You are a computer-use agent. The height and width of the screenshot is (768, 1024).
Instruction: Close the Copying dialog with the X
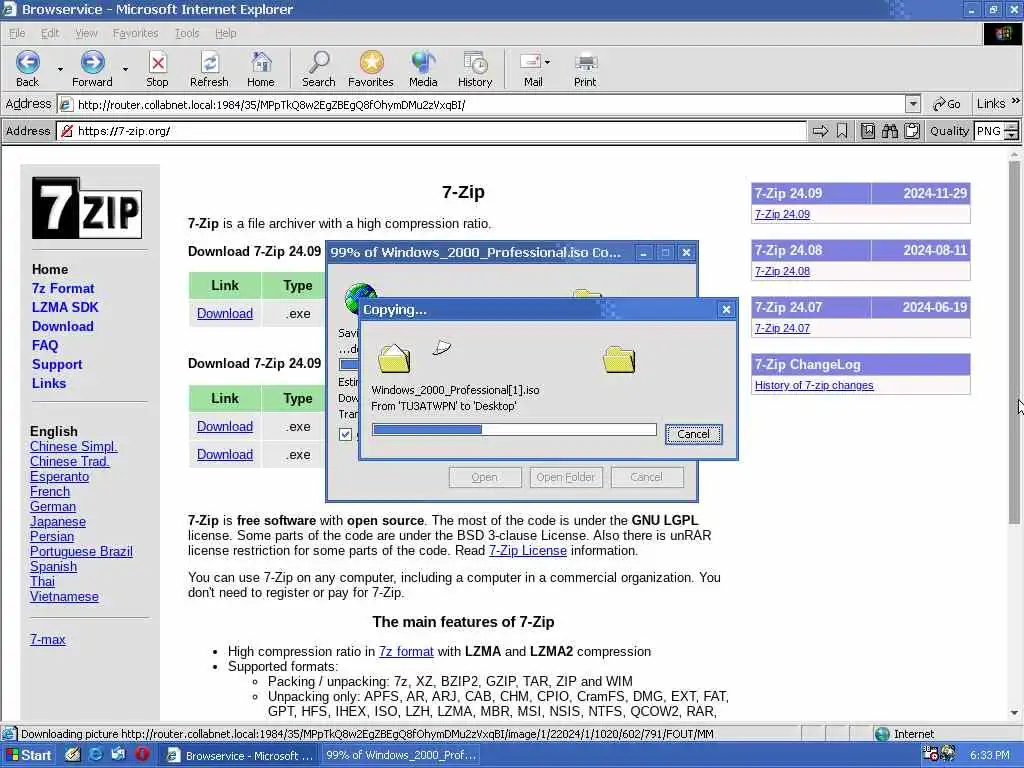tap(726, 310)
